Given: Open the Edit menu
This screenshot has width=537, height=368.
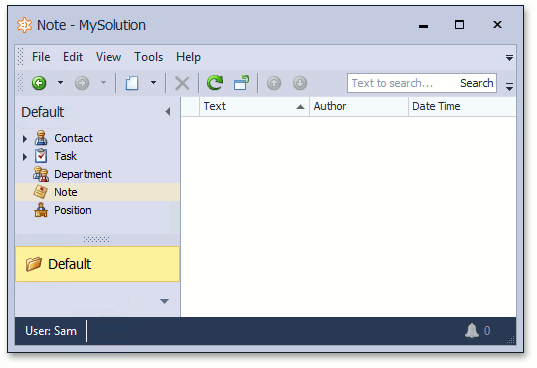Looking at the screenshot, I should (x=73, y=57).
